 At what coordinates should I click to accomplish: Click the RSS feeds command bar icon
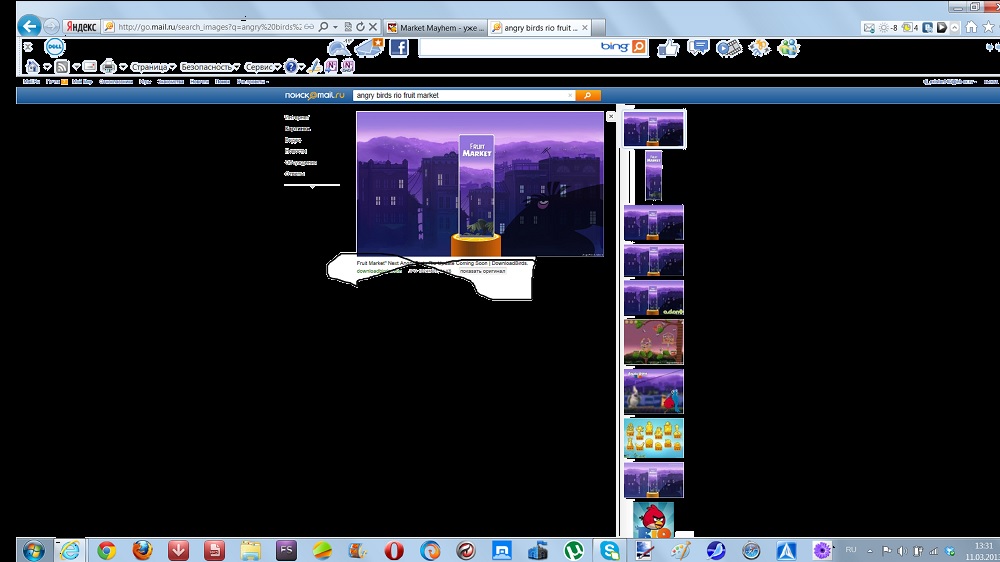coord(61,66)
